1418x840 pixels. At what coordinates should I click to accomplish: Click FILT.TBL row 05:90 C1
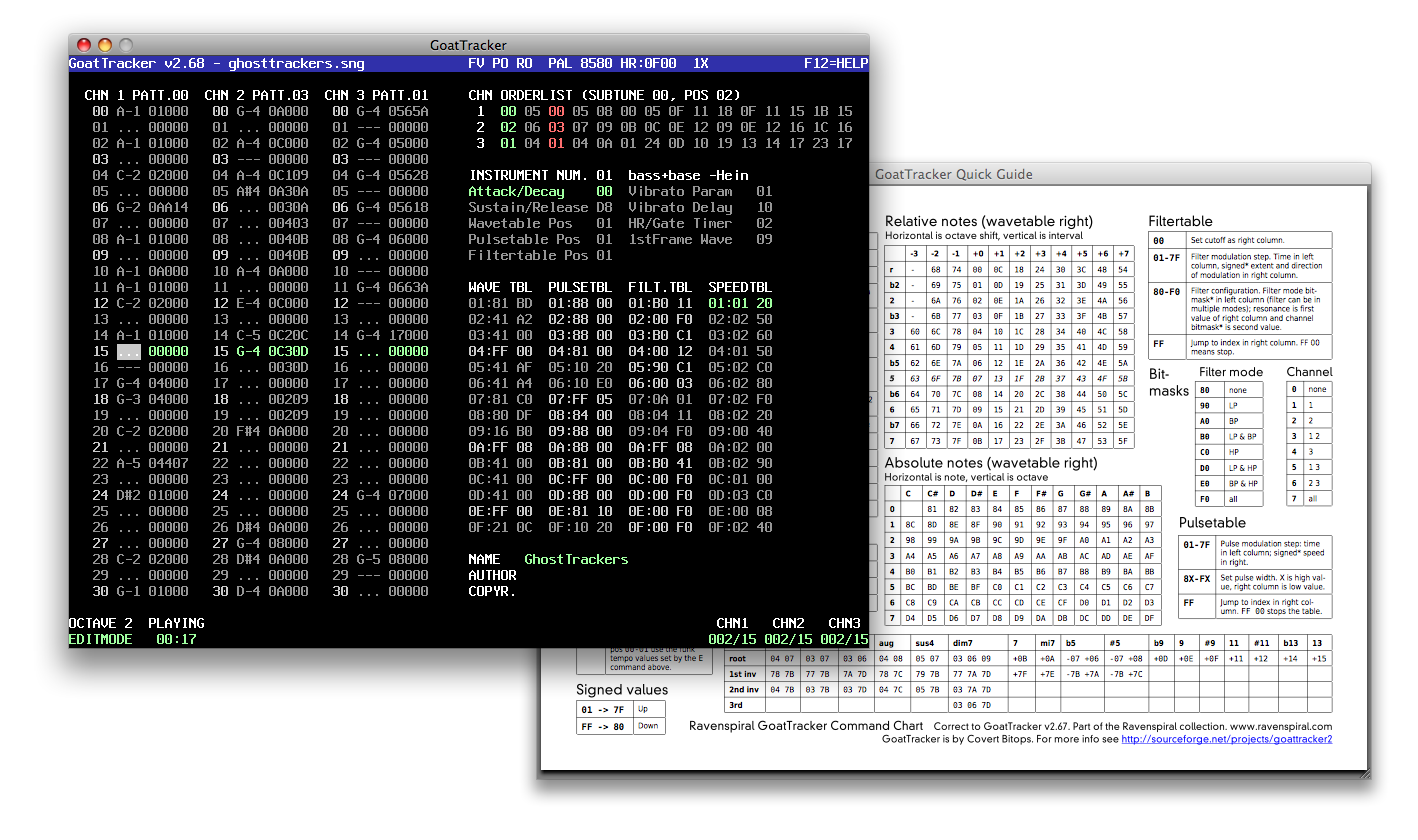[660, 367]
